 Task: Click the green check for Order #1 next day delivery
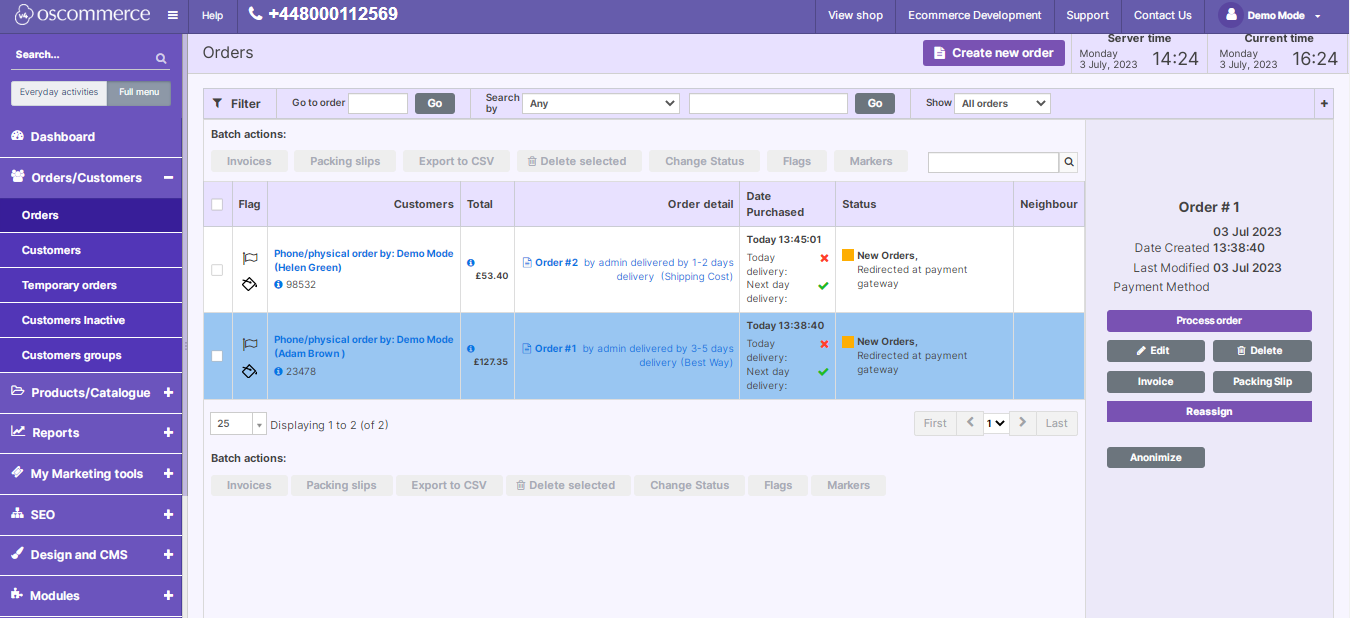[823, 371]
